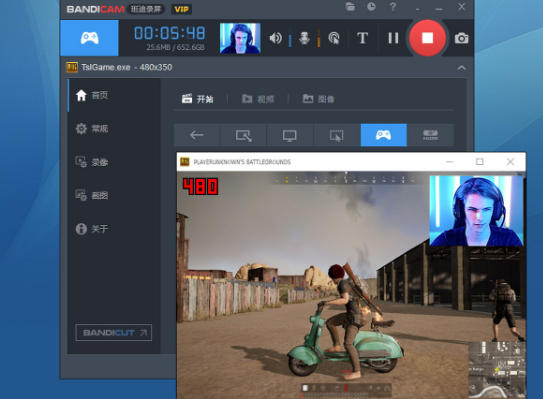Open the output folder icon in title bar
Viewport: 543px width, 399px height.
(x=350, y=7)
